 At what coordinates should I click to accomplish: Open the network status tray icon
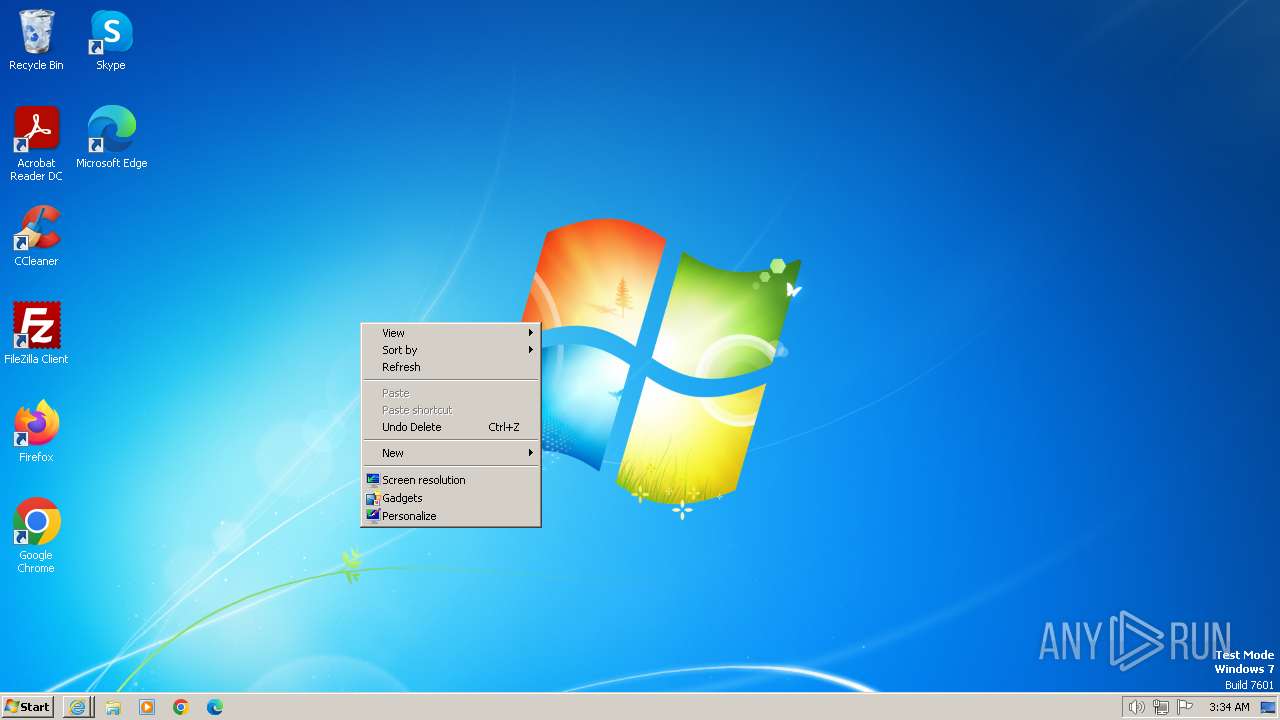click(1161, 707)
